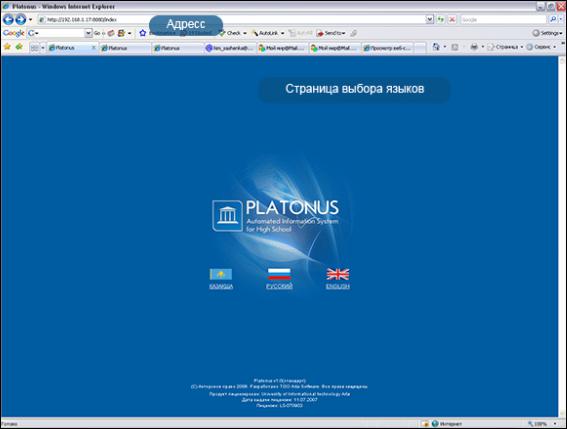Select the Russian flag icon

pyautogui.click(x=279, y=274)
